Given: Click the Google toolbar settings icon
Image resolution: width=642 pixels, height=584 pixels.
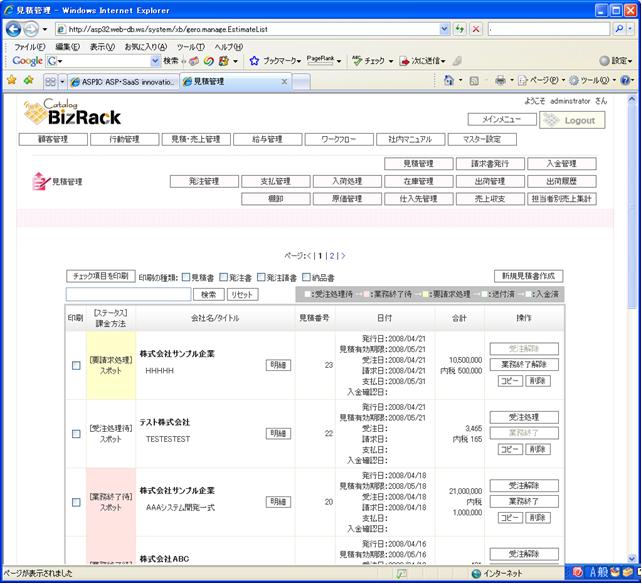Looking at the screenshot, I should 604,61.
